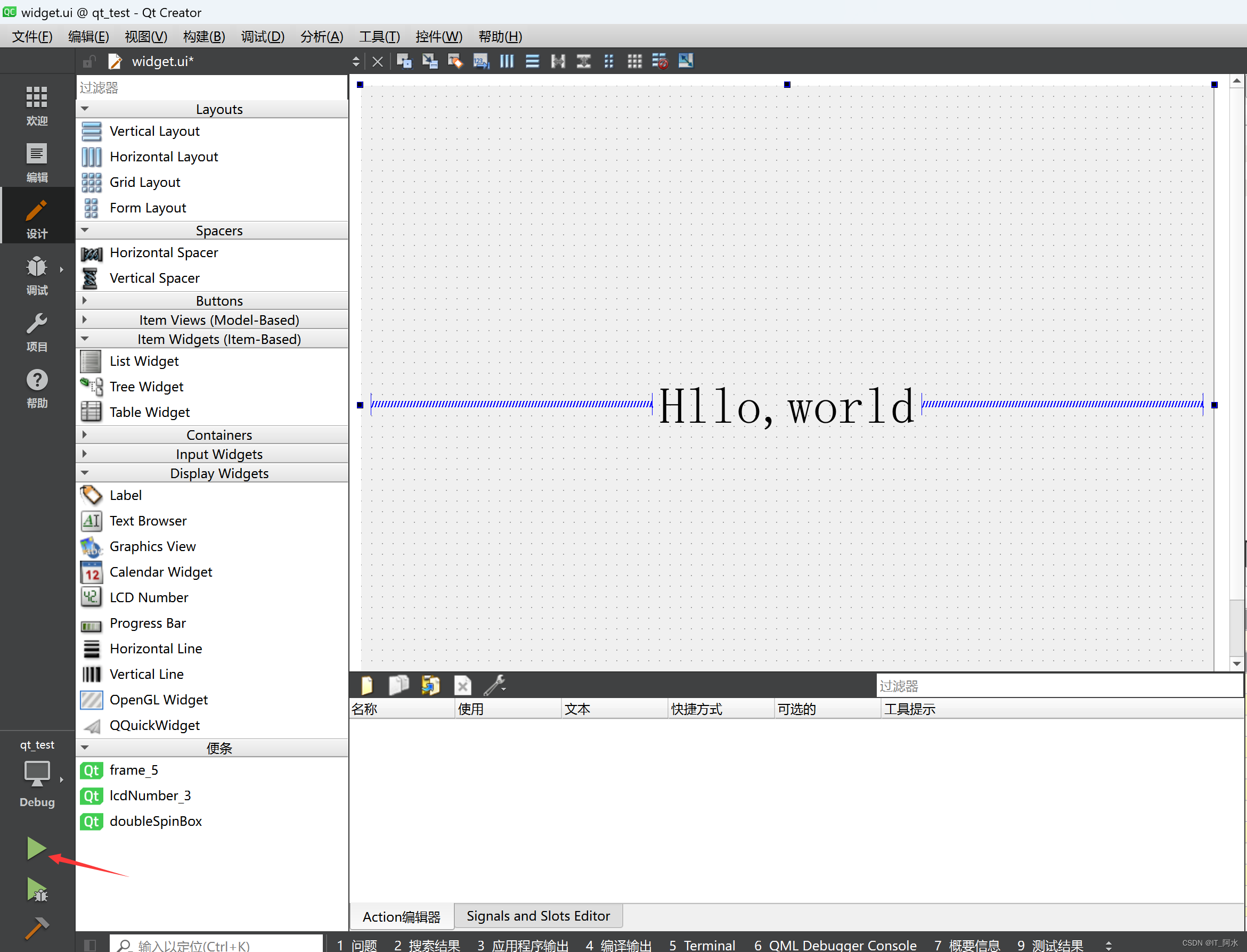Switch to Edit (编辑) mode
The height and width of the screenshot is (952, 1247).
pyautogui.click(x=37, y=162)
